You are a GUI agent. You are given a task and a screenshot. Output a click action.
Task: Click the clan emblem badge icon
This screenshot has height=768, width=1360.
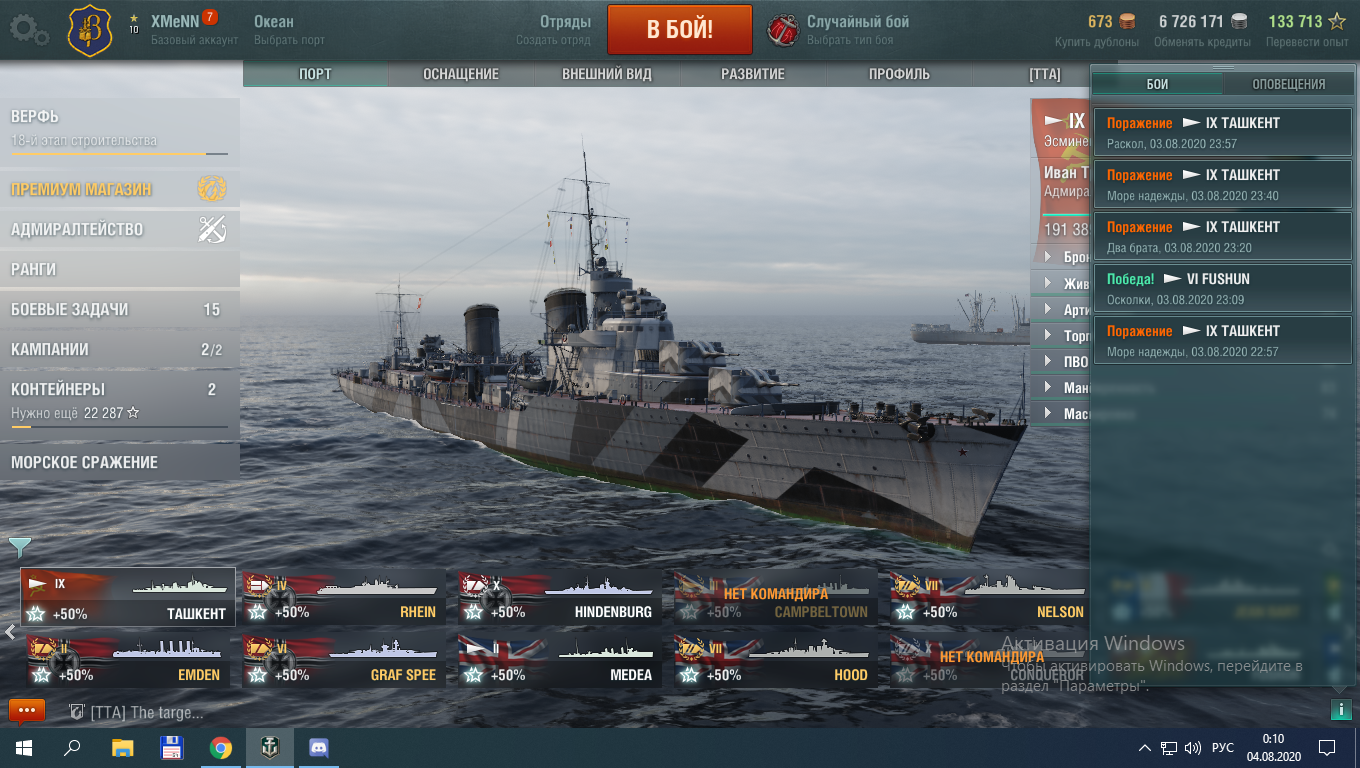click(x=90, y=32)
